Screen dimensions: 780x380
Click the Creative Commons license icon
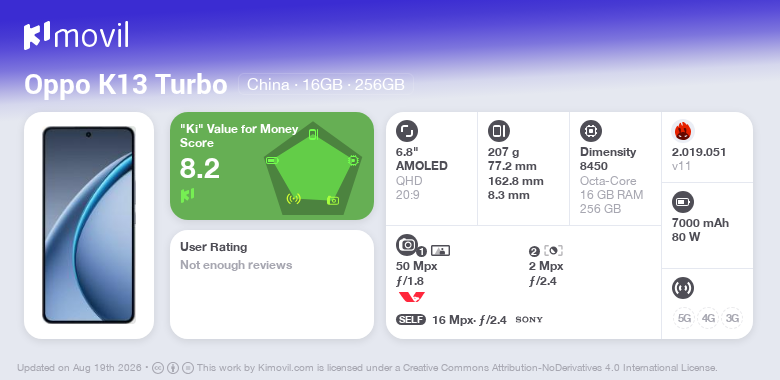[x=158, y=369]
